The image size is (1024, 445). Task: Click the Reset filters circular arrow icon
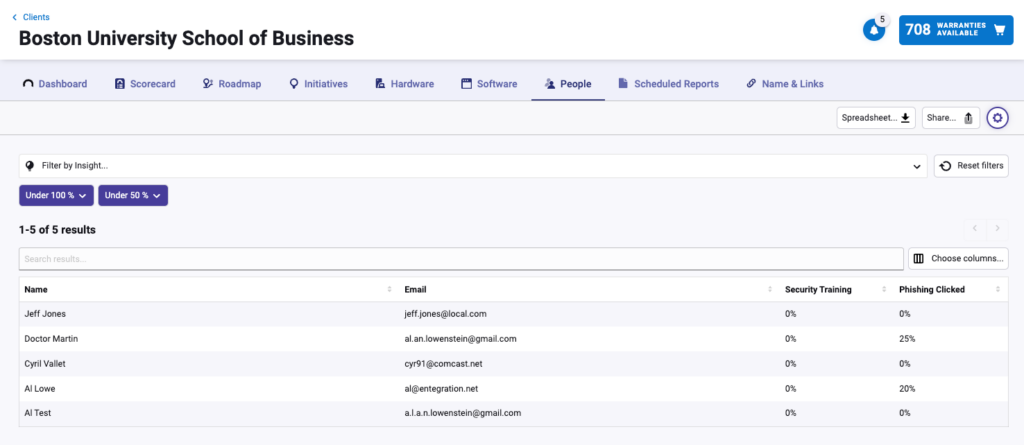[945, 166]
